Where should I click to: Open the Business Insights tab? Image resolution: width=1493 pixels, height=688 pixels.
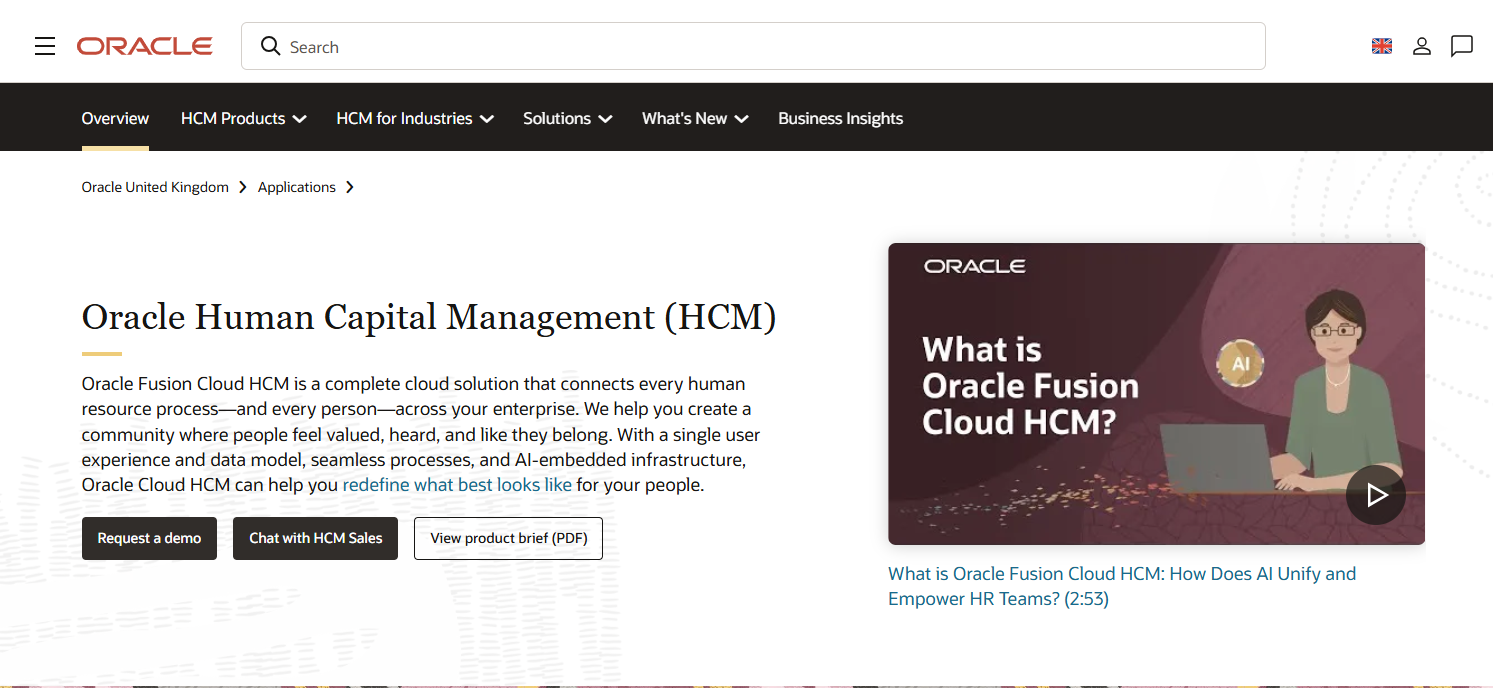tap(840, 118)
